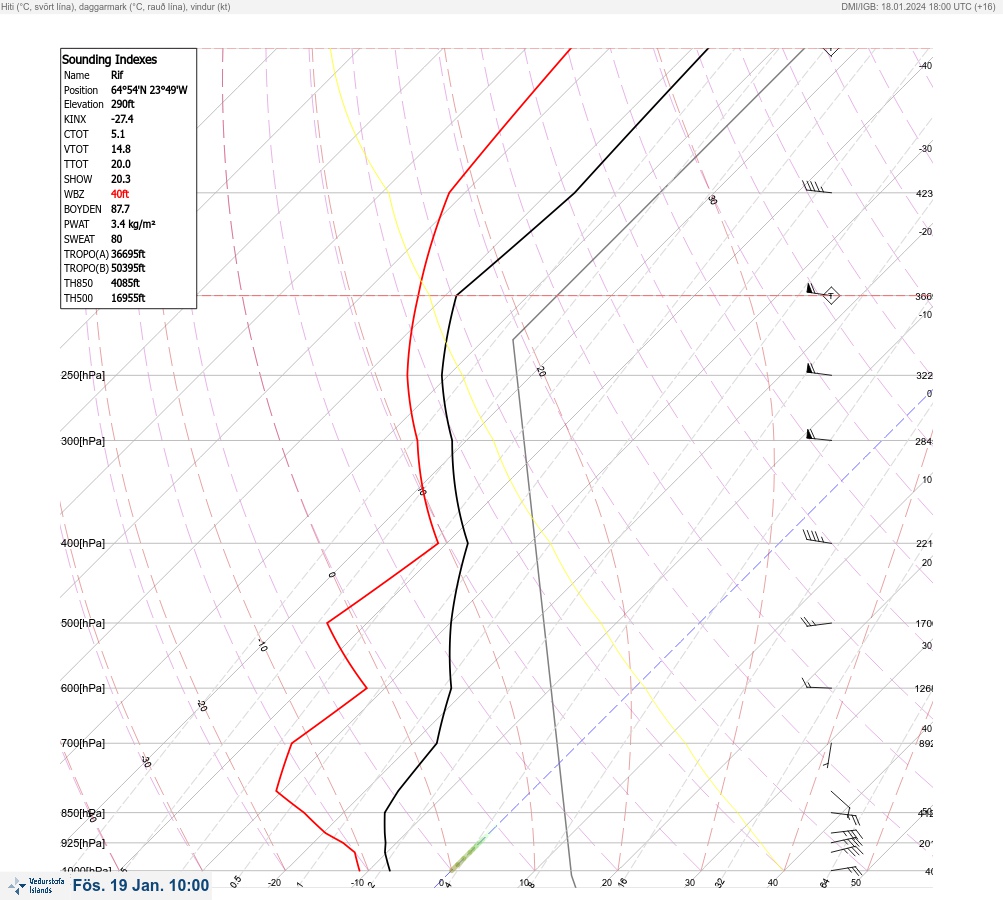The height and width of the screenshot is (900, 1003).
Task: Click red WBZ value '40ft'
Action: click(120, 194)
